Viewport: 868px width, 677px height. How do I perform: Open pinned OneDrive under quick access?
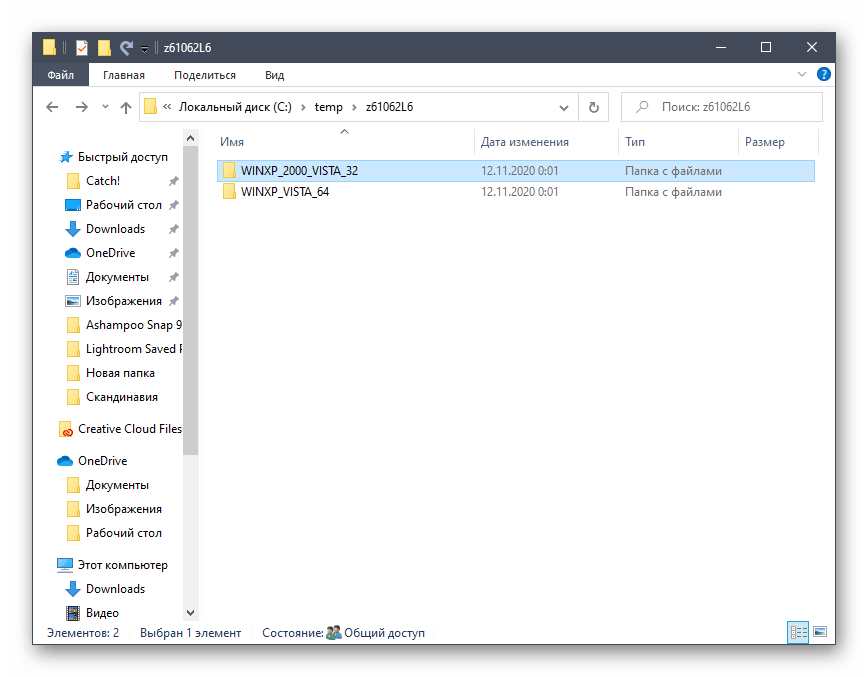point(110,253)
